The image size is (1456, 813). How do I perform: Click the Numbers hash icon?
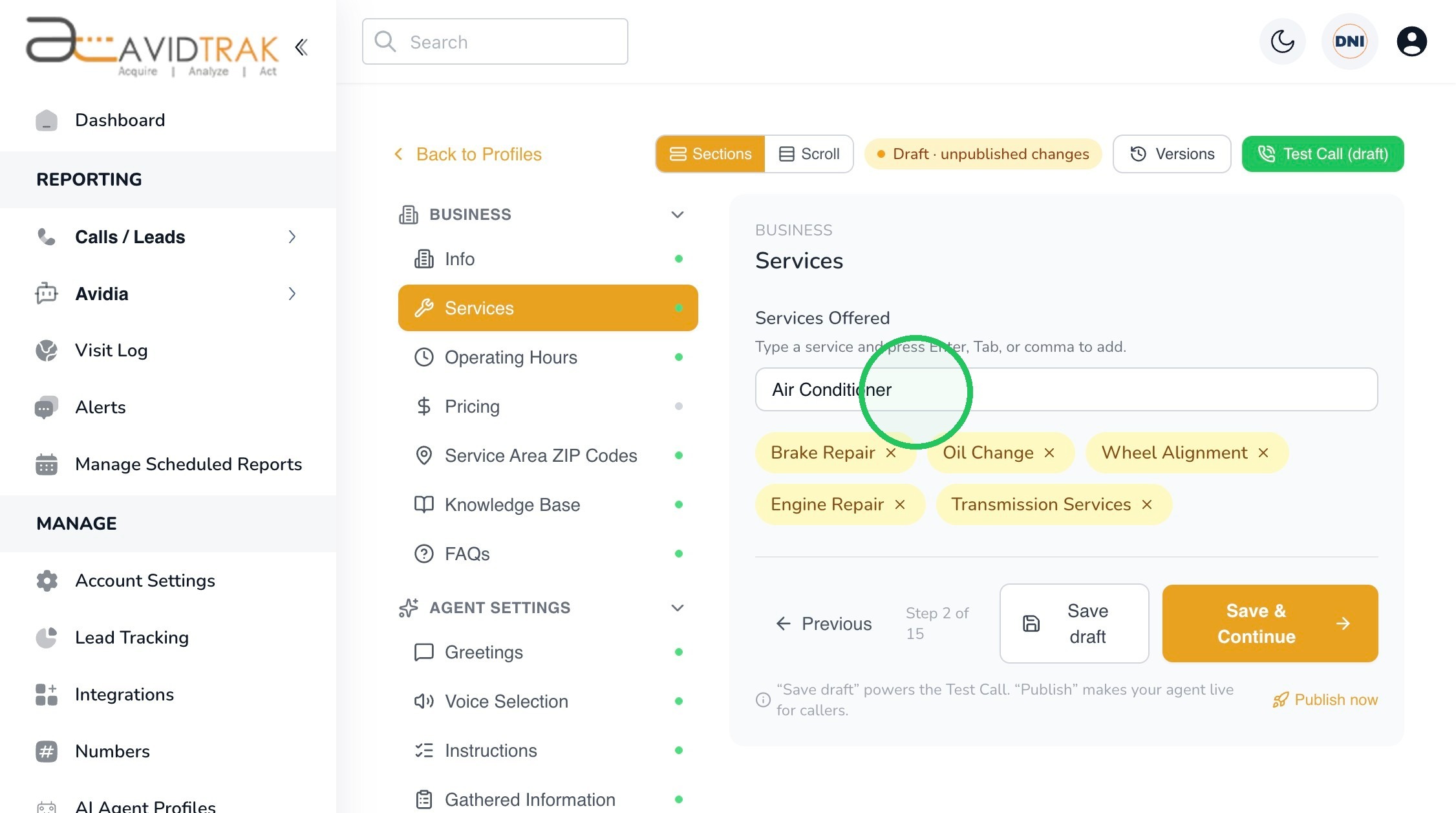[x=47, y=752]
